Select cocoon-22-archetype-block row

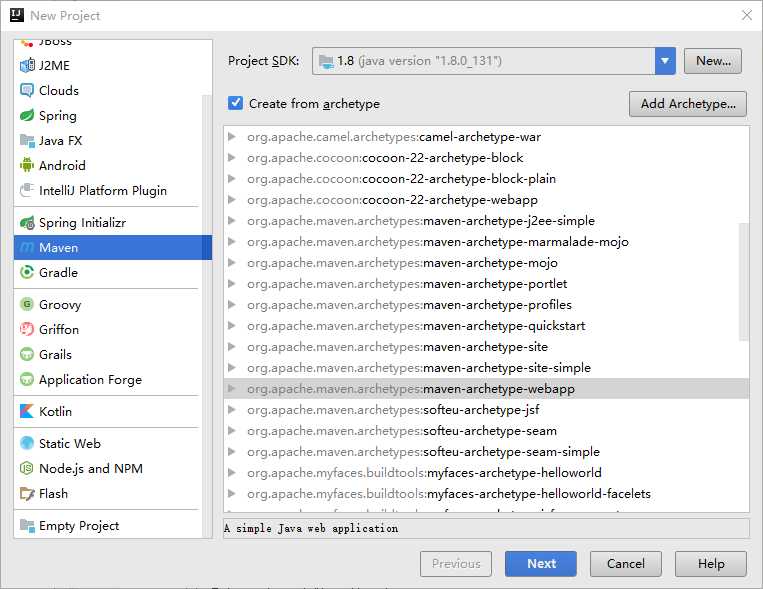(487, 158)
